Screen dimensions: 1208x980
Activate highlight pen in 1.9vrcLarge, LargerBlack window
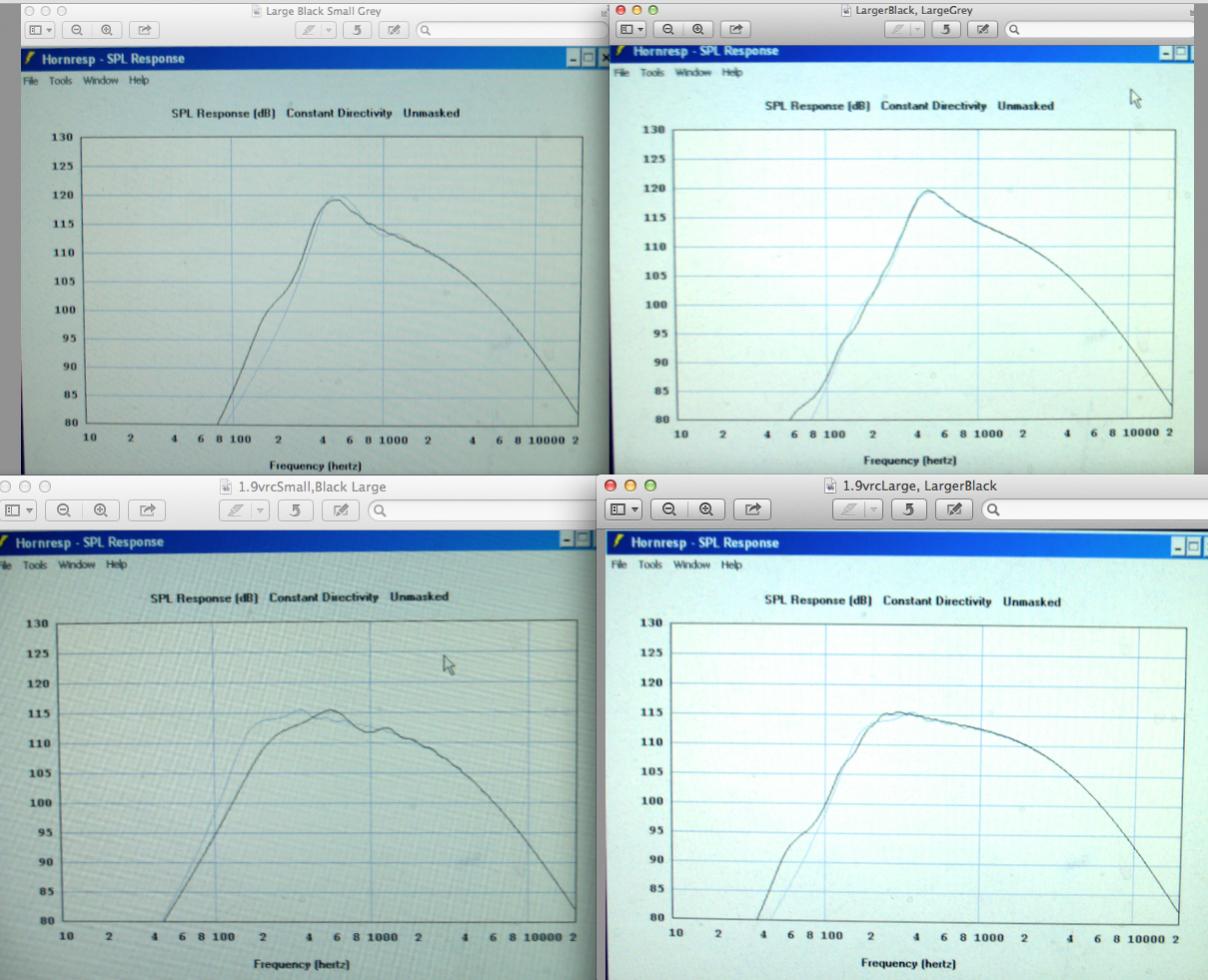[848, 509]
